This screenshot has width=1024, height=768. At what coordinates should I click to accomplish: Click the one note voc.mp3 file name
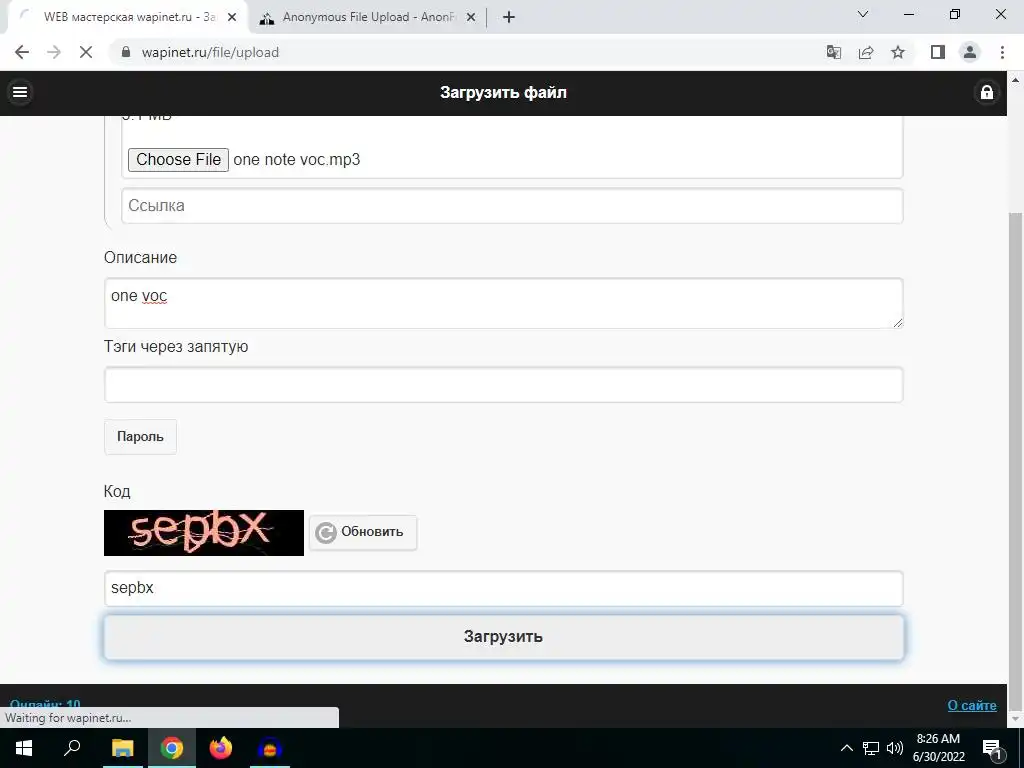click(296, 159)
